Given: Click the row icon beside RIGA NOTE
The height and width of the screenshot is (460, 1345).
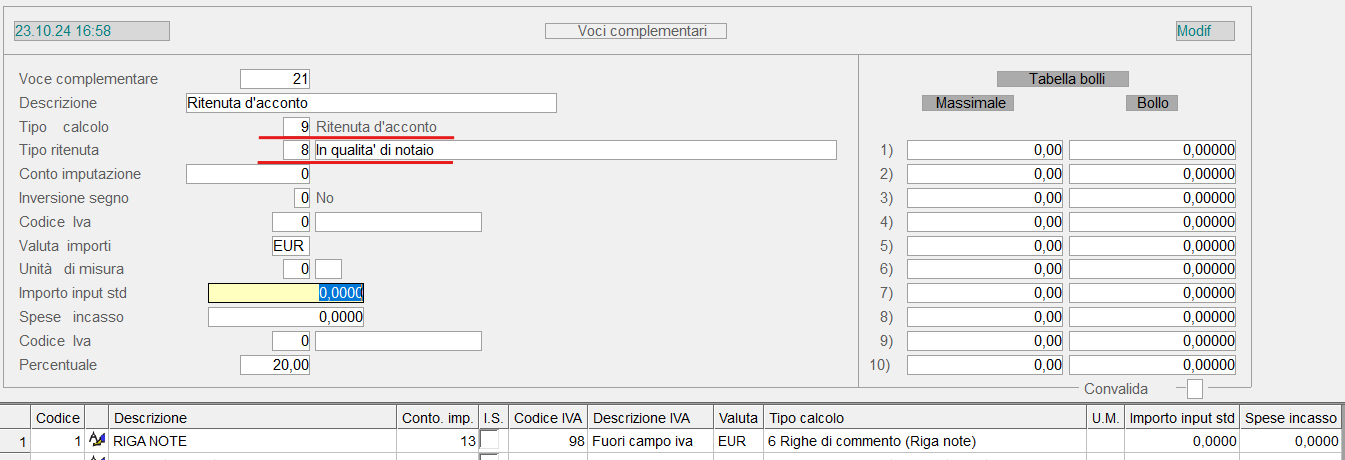Looking at the screenshot, I should 97,440.
